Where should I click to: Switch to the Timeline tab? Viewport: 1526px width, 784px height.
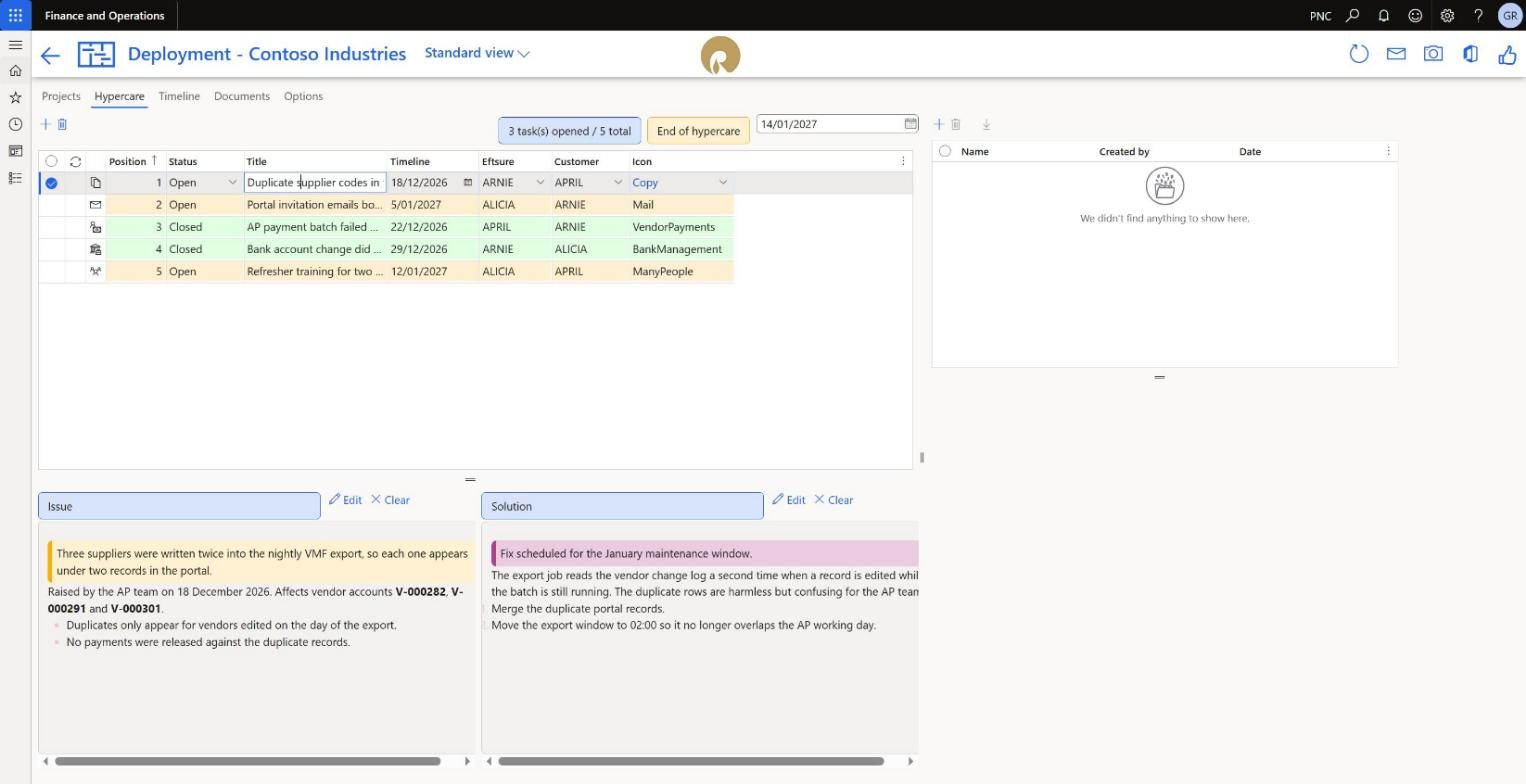pos(179,96)
